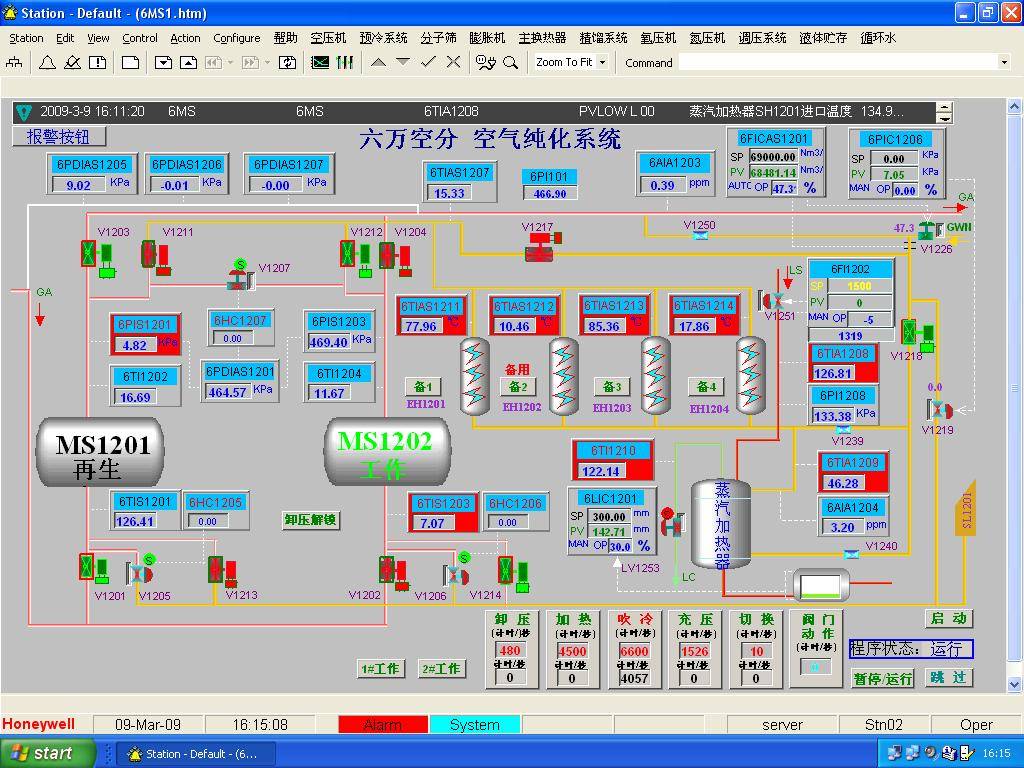Open the Configure menu
The image size is (1024, 768).
236,38
